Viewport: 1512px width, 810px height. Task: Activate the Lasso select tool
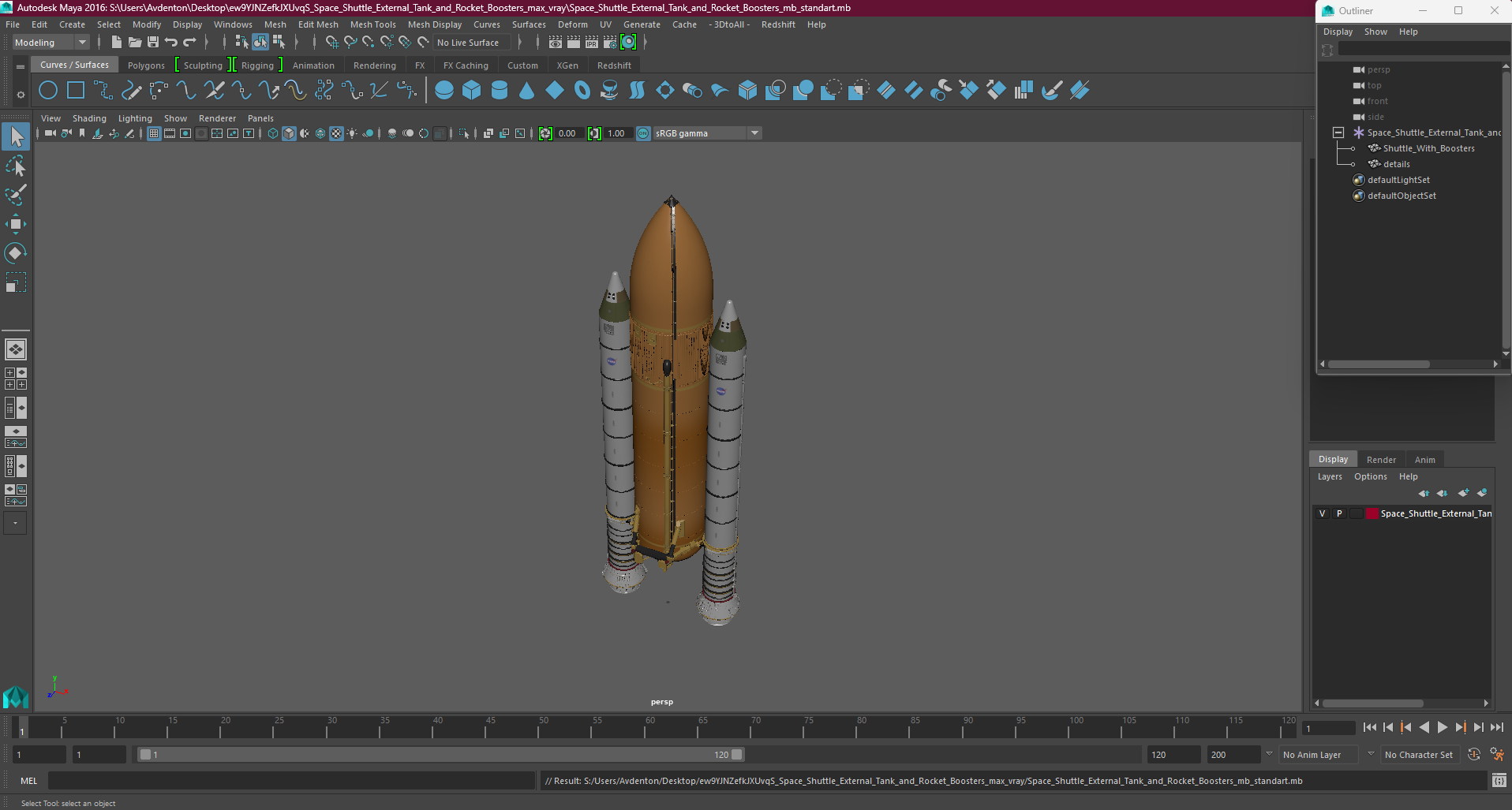point(16,166)
